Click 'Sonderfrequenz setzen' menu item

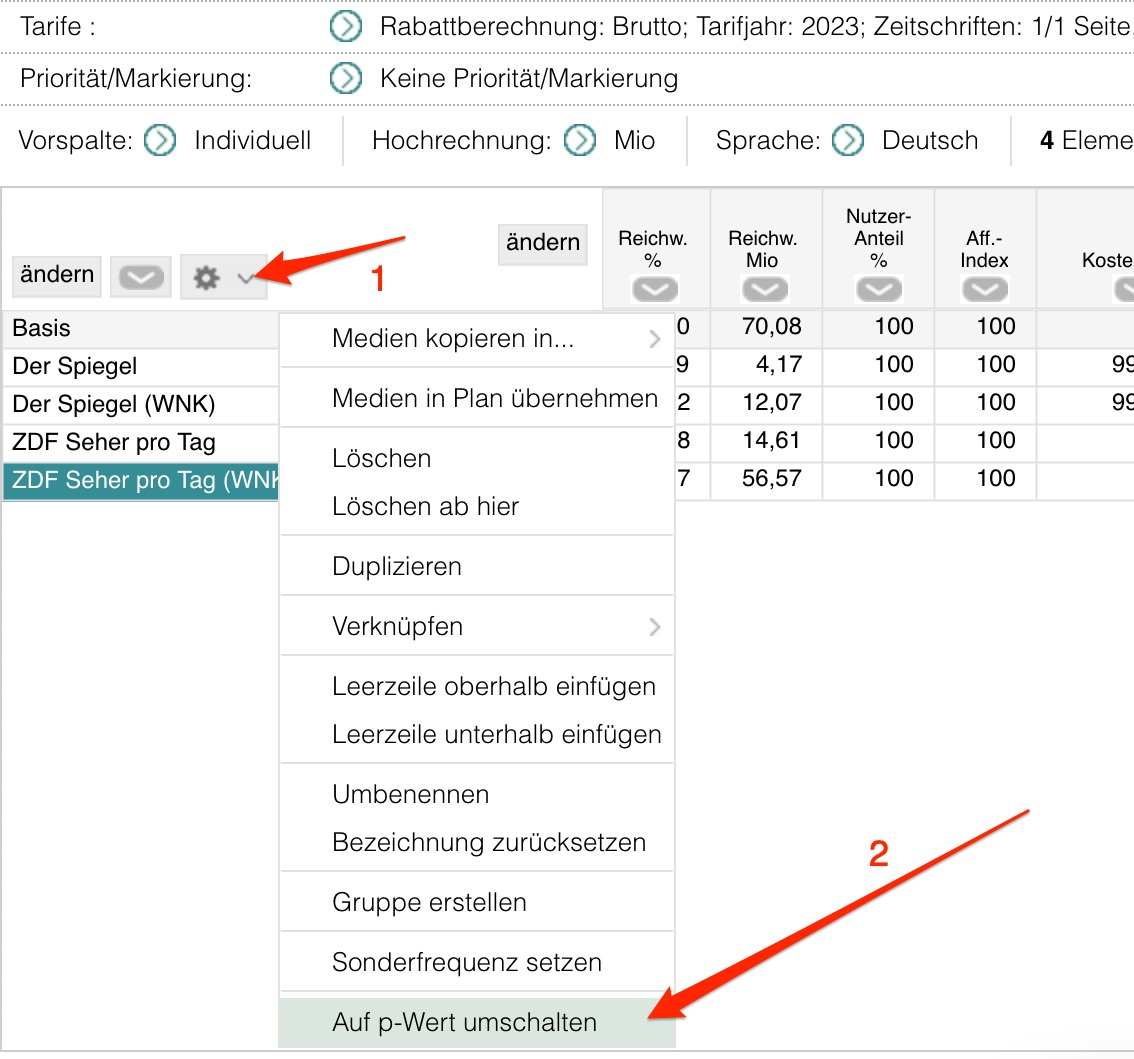tap(466, 963)
